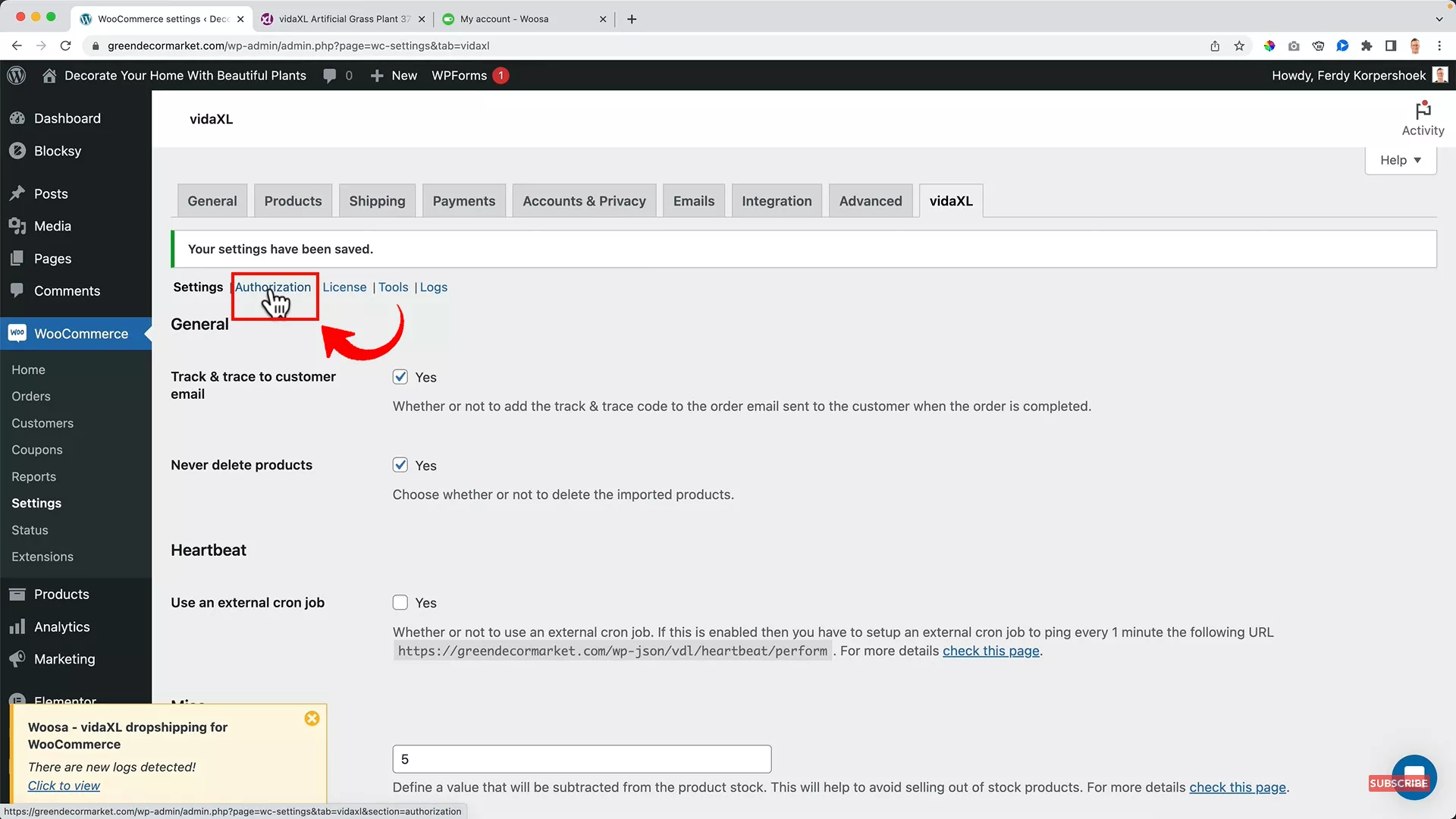Open the Help dropdown
Screen dimensions: 1456x819
click(1399, 159)
